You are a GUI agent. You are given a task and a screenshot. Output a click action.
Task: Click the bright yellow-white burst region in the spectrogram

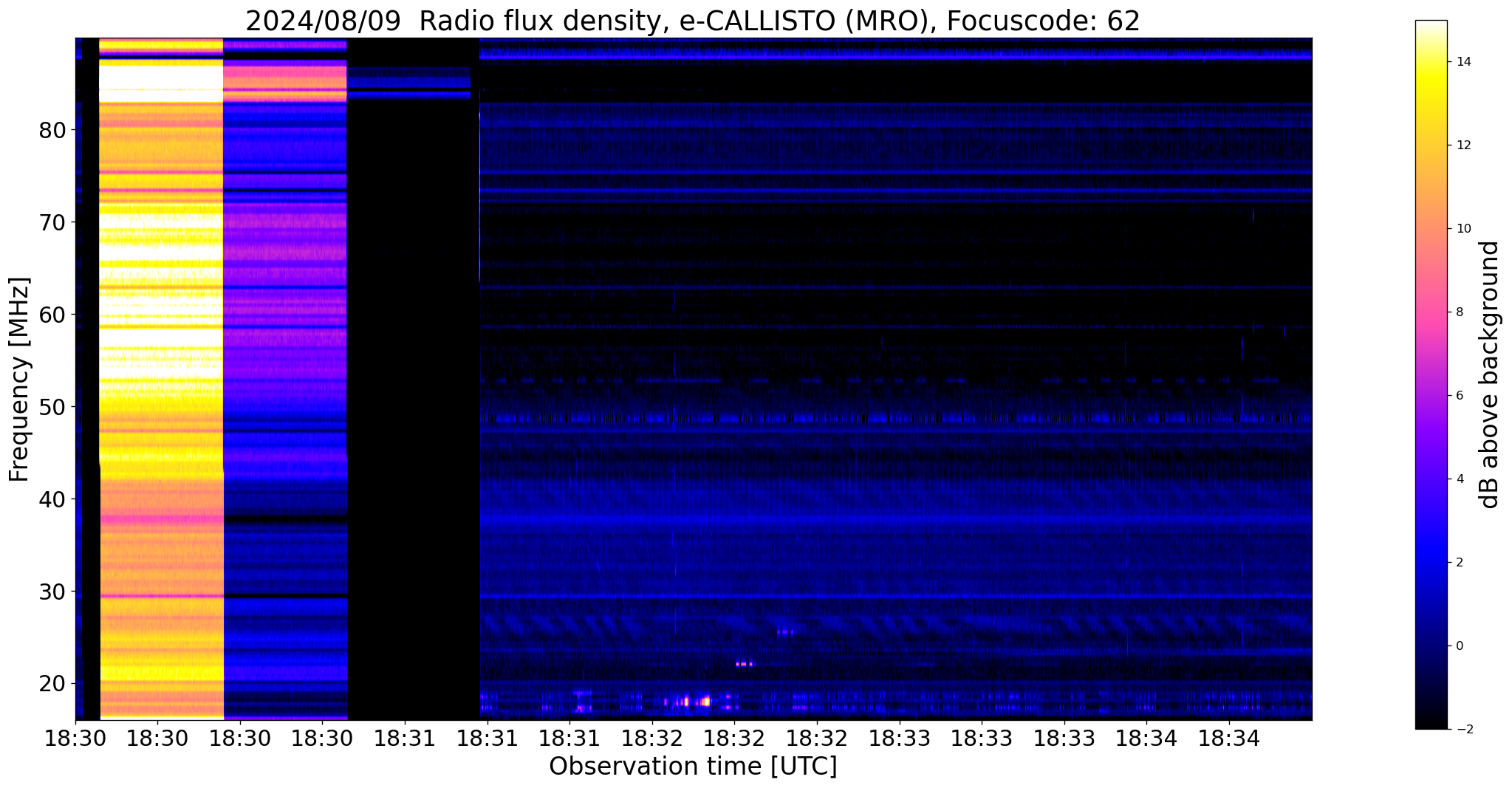(161, 378)
